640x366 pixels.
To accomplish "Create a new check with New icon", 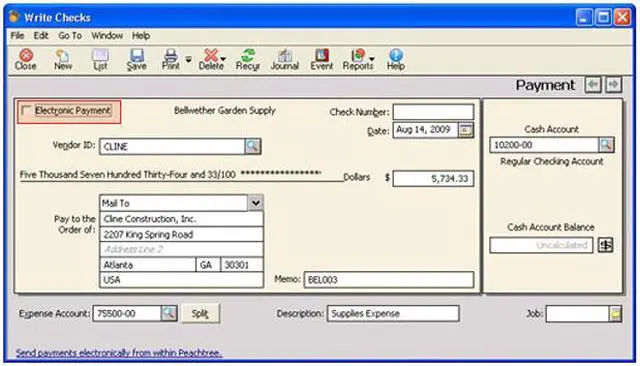I will point(63,60).
